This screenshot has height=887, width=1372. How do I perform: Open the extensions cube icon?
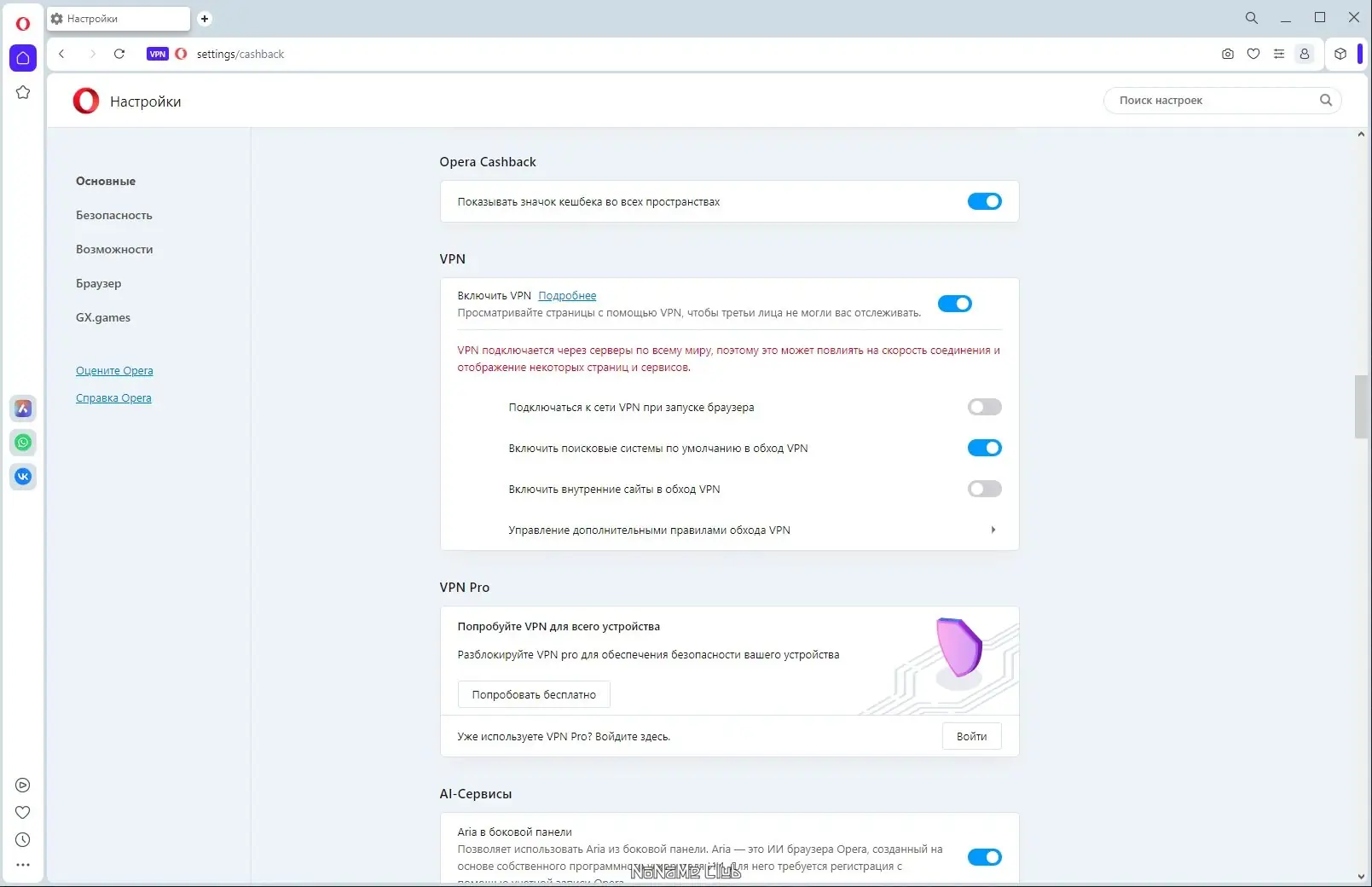(1340, 54)
